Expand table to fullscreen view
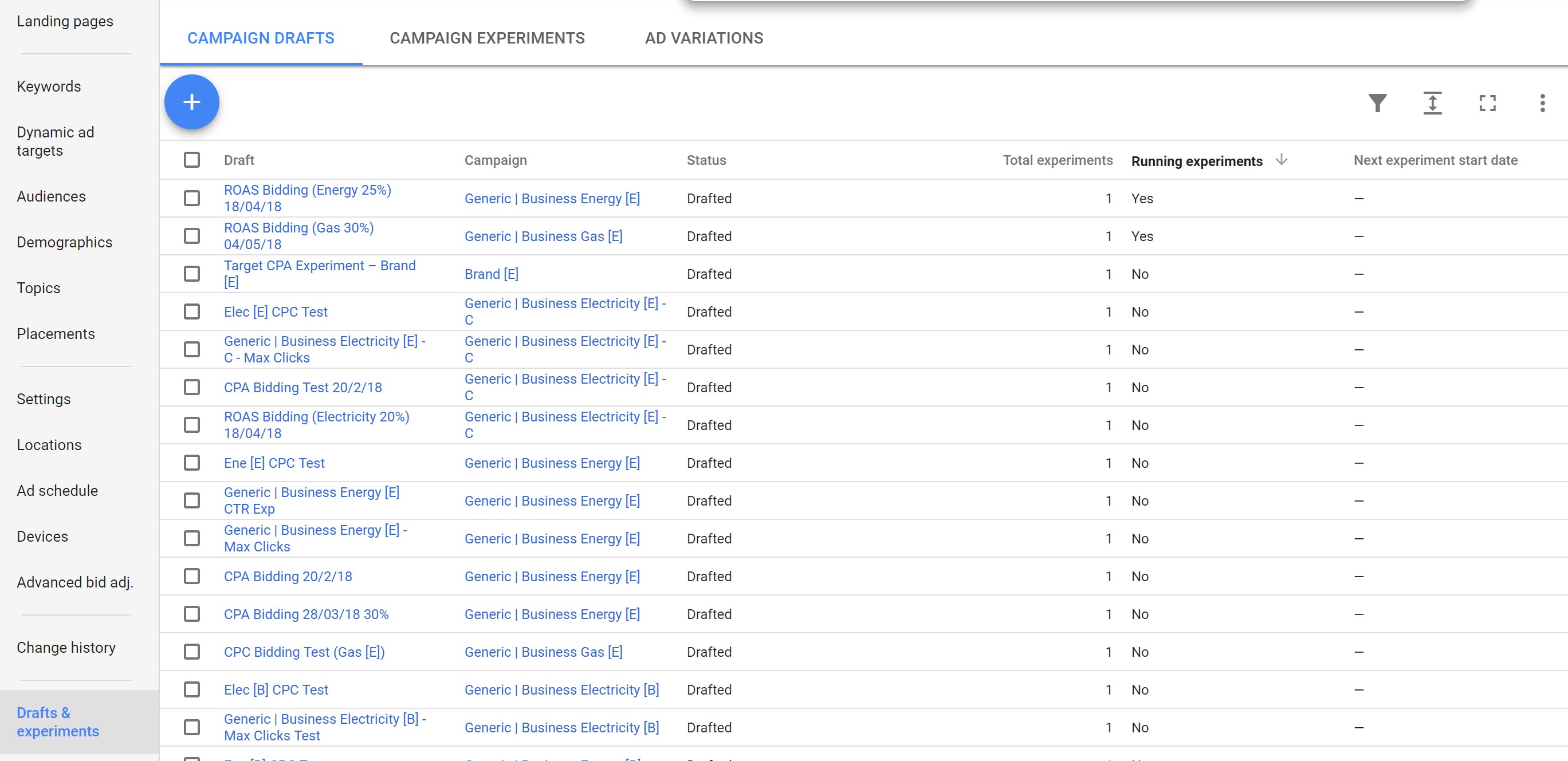Viewport: 1568px width, 761px height. coord(1487,103)
